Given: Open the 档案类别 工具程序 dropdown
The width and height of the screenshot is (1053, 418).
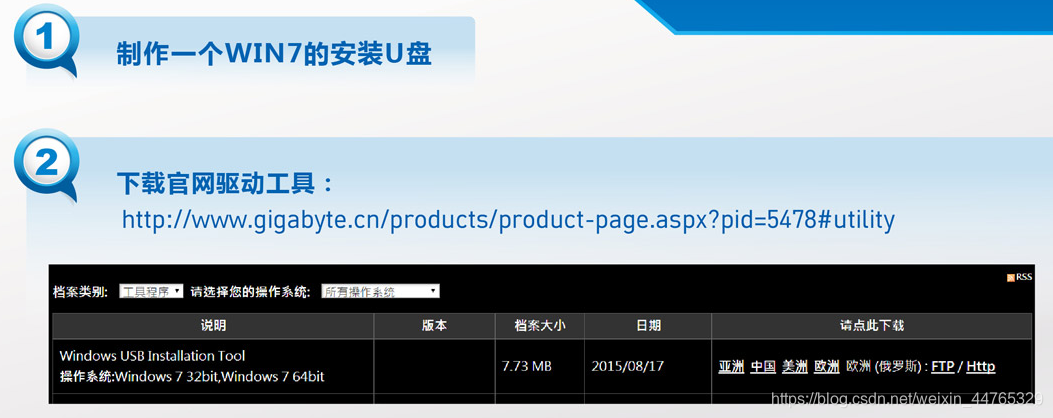Looking at the screenshot, I should 151,292.
